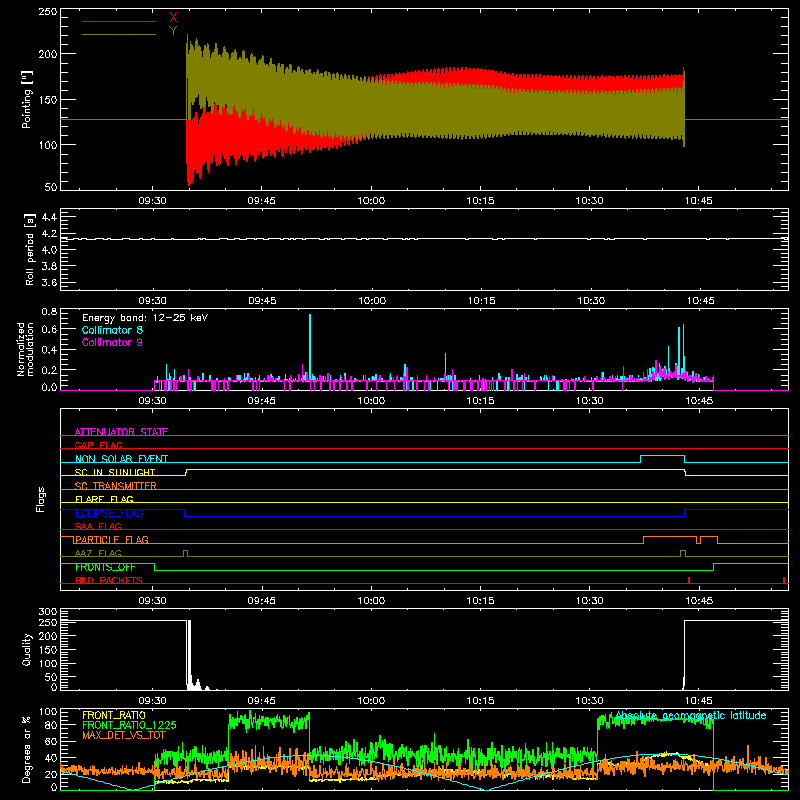Click the 'Normalized modulation' axis title
Screen dimensions: 800x800
coord(25,349)
